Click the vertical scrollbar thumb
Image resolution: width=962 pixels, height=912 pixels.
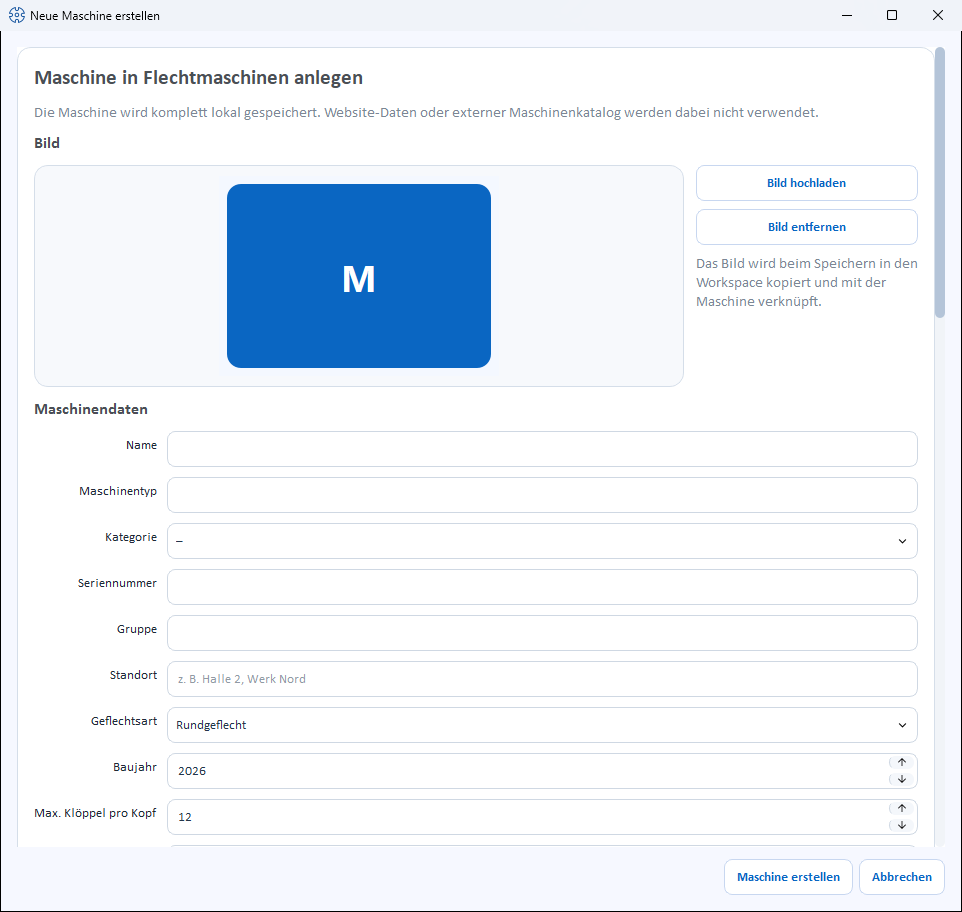pos(940,183)
